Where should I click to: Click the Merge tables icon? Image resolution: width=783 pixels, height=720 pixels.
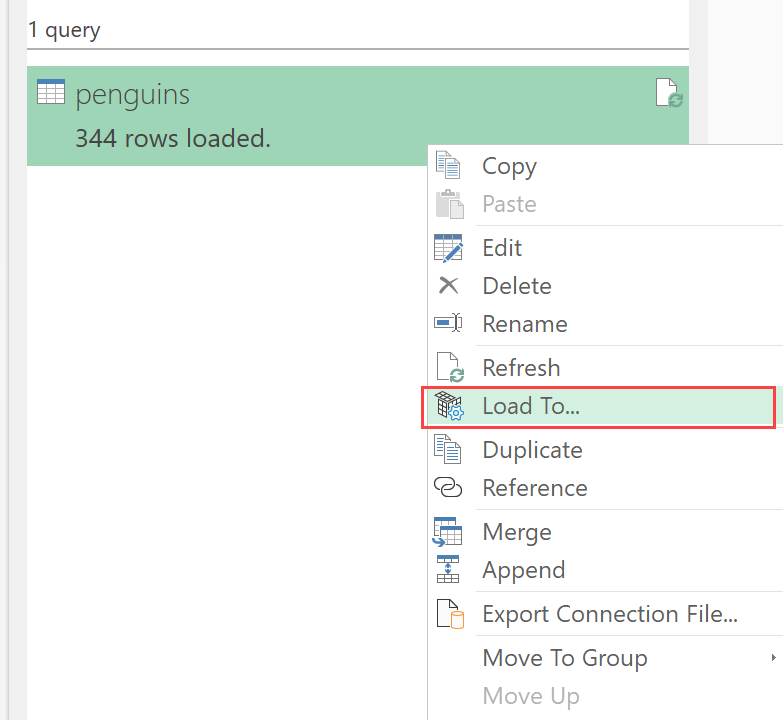447,531
